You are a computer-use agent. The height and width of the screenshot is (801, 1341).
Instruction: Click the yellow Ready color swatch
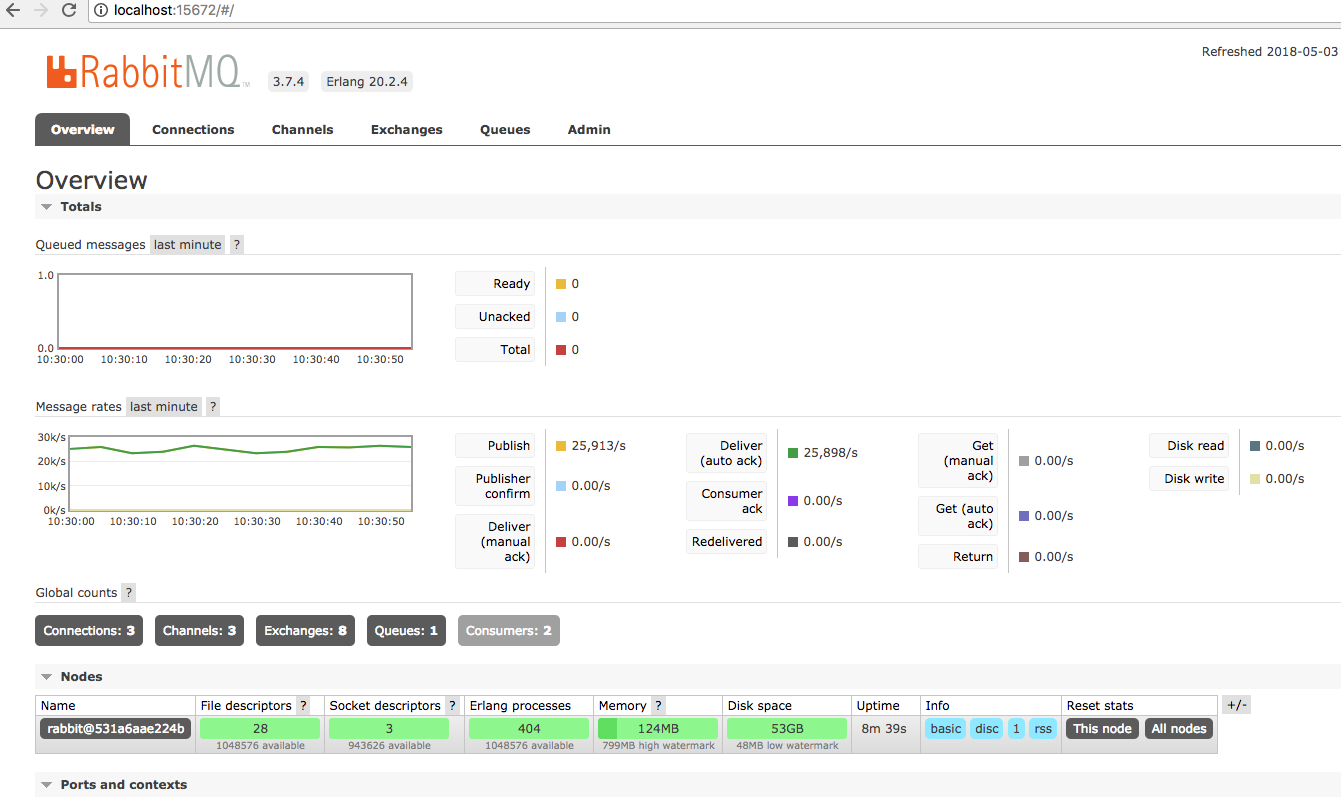pos(561,284)
